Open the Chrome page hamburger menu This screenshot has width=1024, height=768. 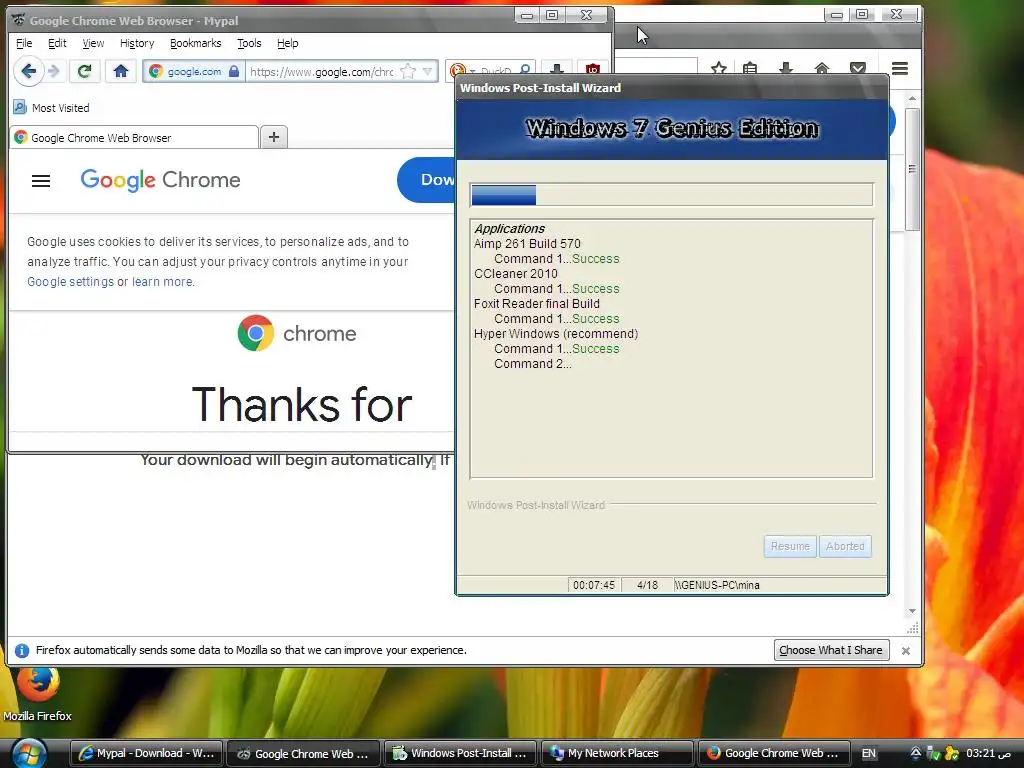(x=41, y=181)
